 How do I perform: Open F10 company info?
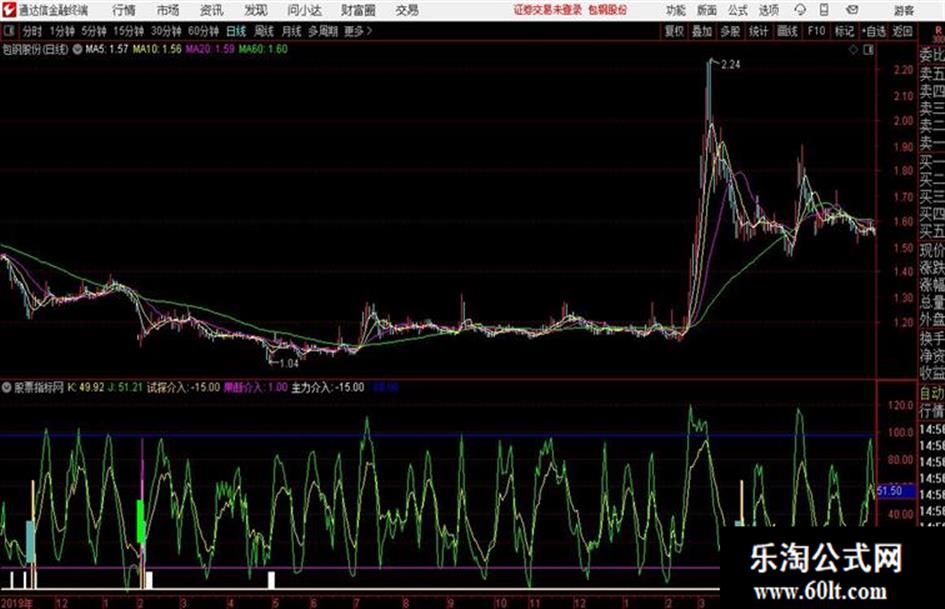(816, 31)
